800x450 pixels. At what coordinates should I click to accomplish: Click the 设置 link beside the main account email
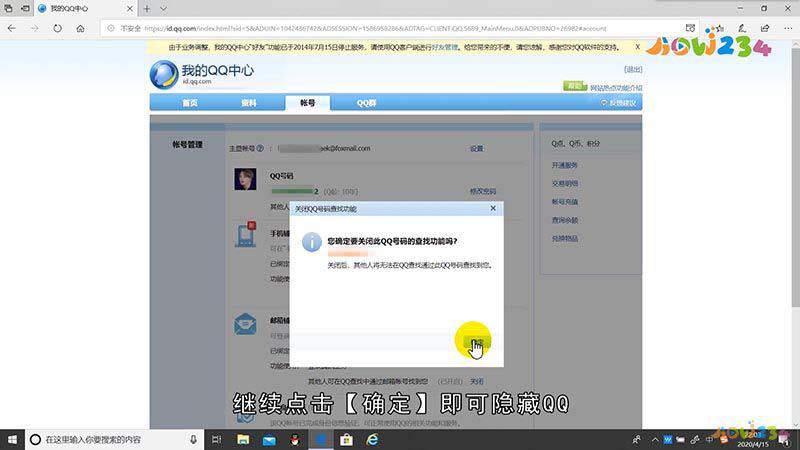pyautogui.click(x=477, y=148)
